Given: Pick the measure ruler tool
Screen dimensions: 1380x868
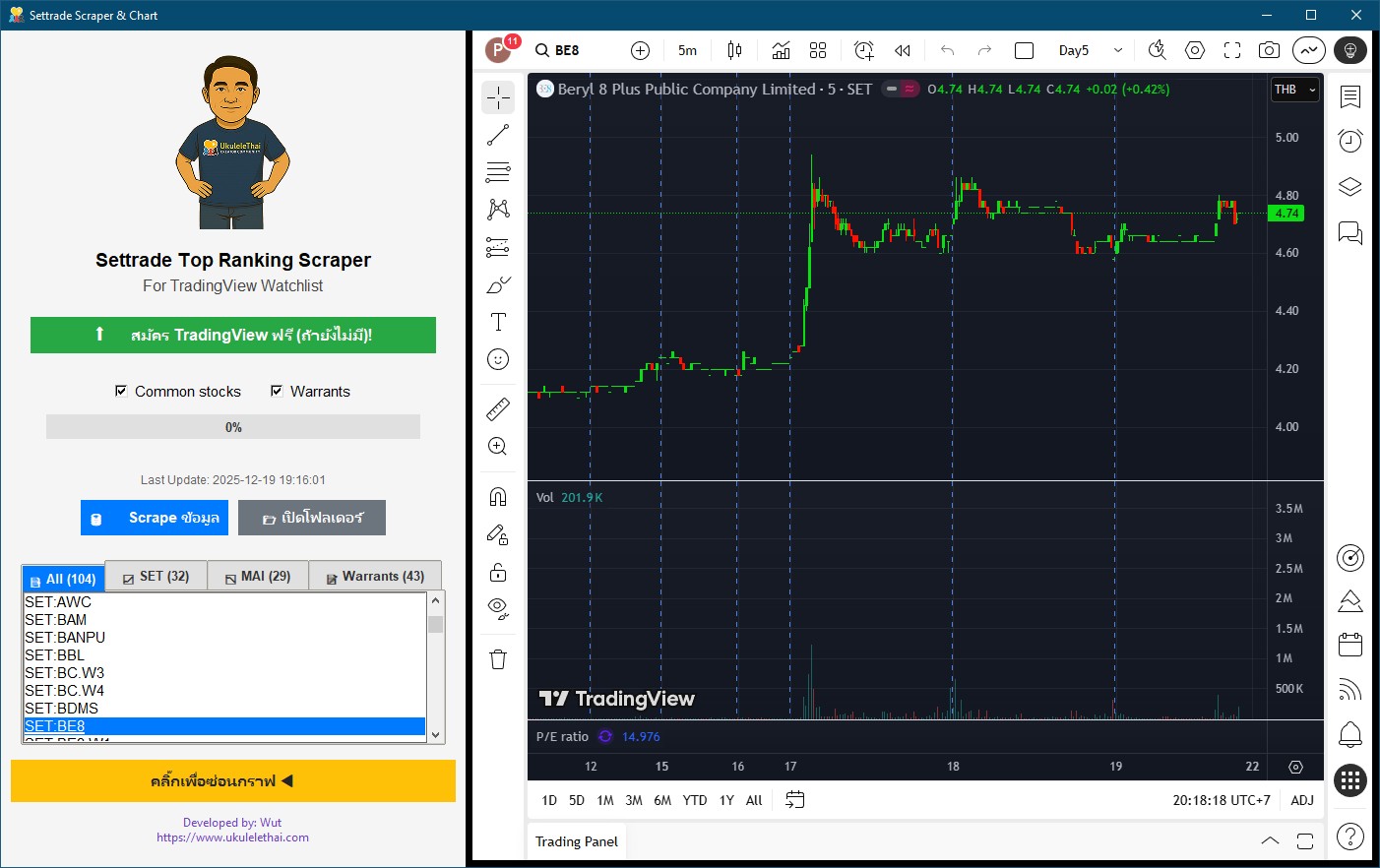Looking at the screenshot, I should click(497, 406).
